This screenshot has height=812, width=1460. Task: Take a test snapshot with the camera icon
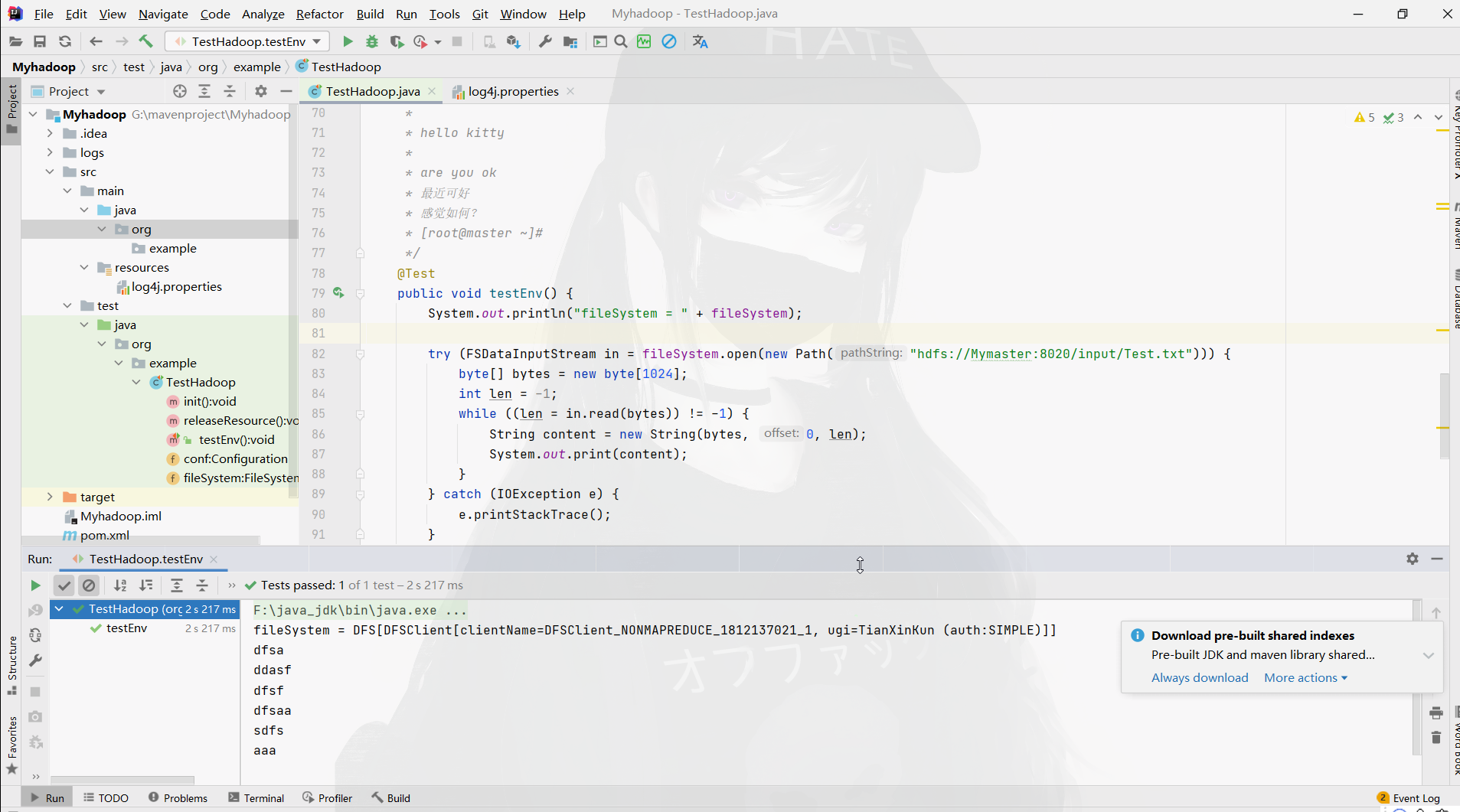click(x=35, y=717)
